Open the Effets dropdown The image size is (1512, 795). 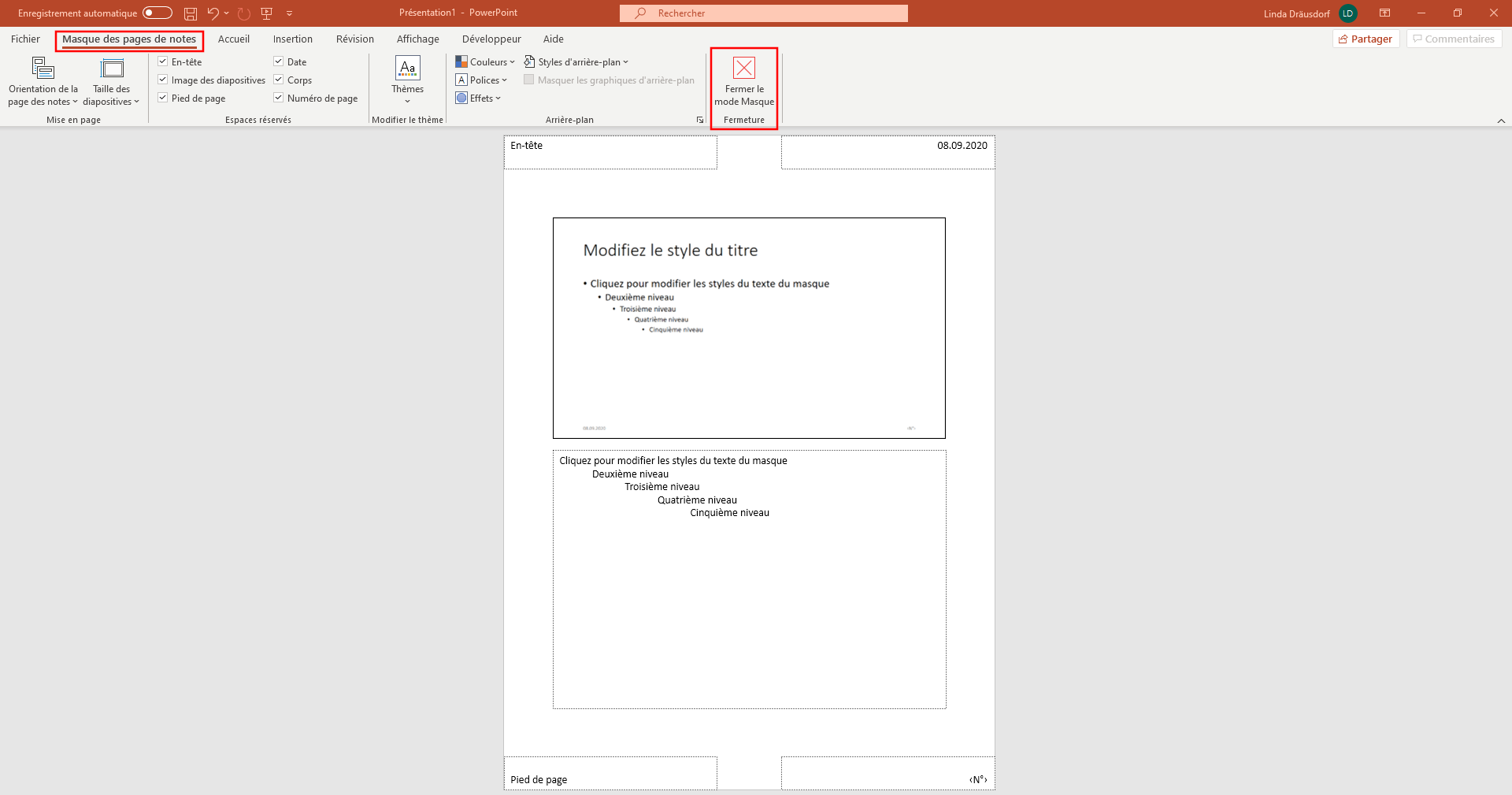(x=478, y=98)
